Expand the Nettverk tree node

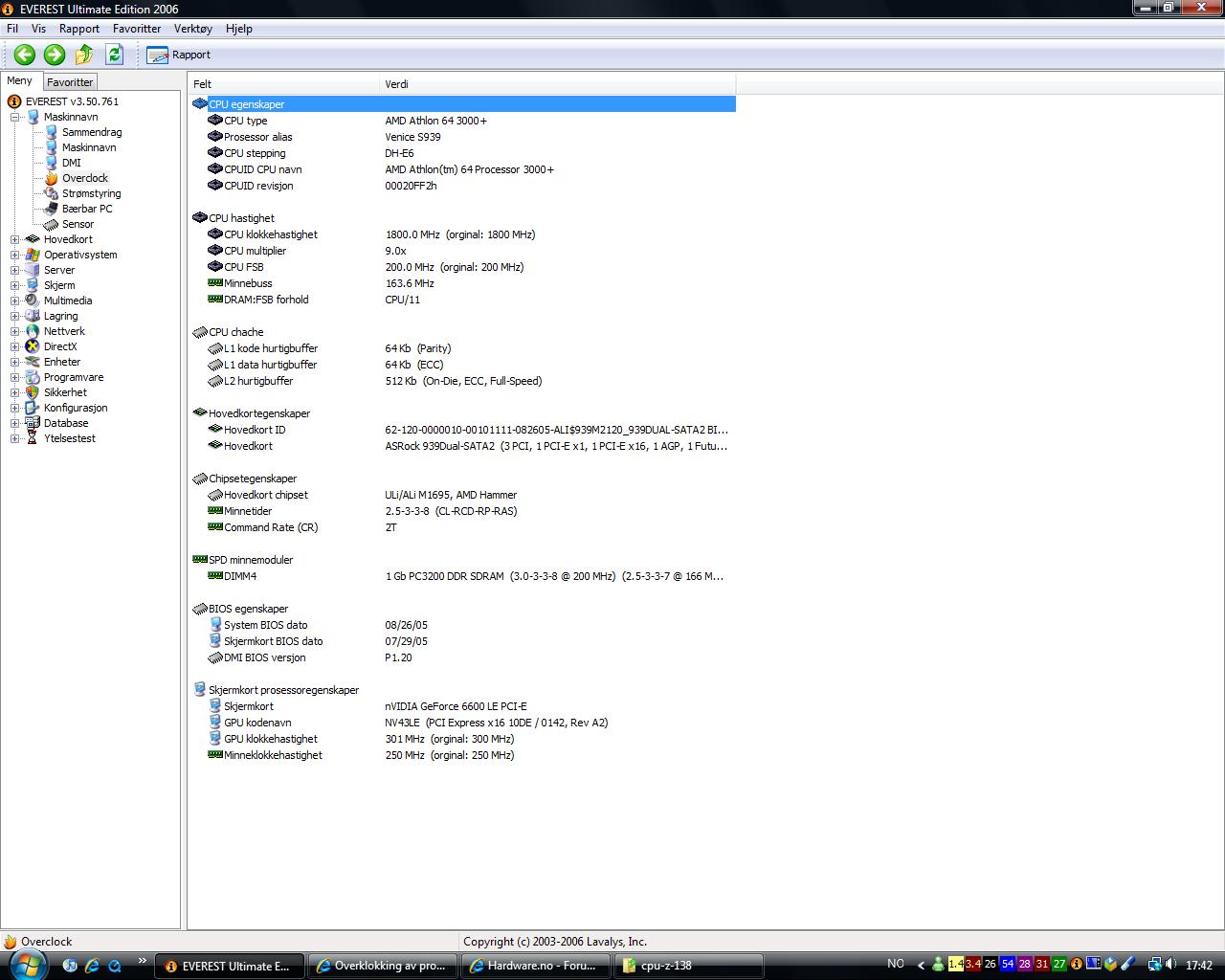click(15, 331)
